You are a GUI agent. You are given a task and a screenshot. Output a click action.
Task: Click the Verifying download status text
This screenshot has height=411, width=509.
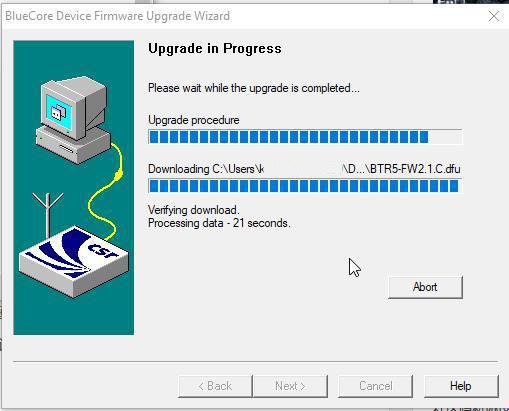(194, 210)
